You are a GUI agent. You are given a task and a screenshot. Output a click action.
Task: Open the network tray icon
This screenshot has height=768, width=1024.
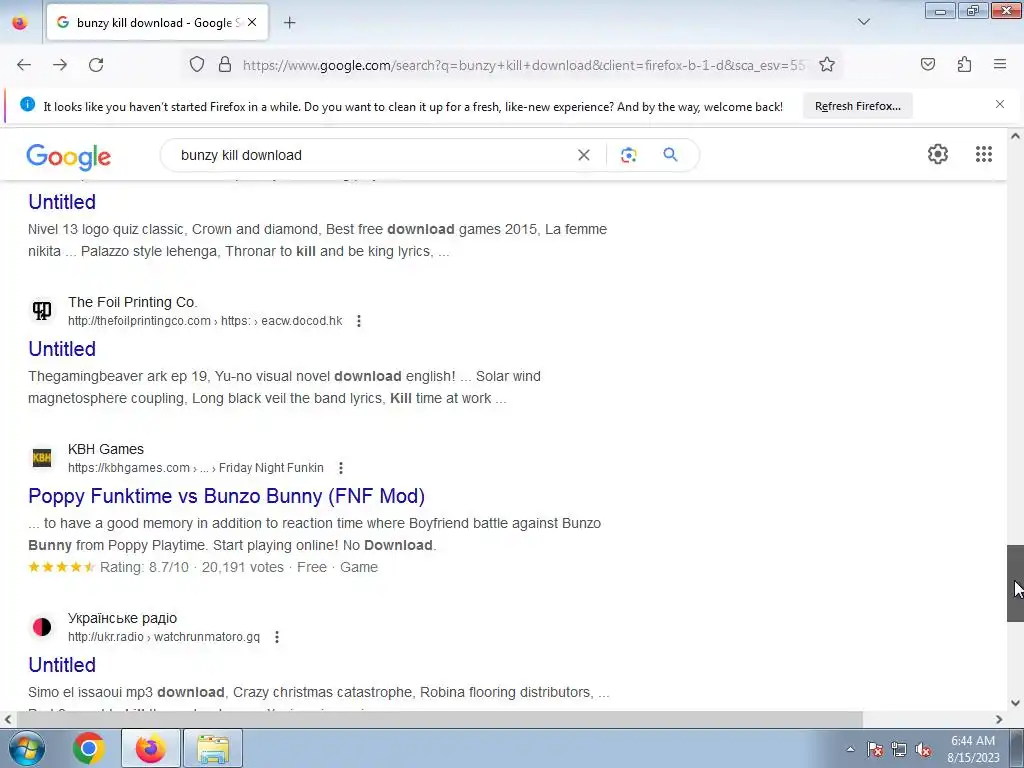pos(899,750)
